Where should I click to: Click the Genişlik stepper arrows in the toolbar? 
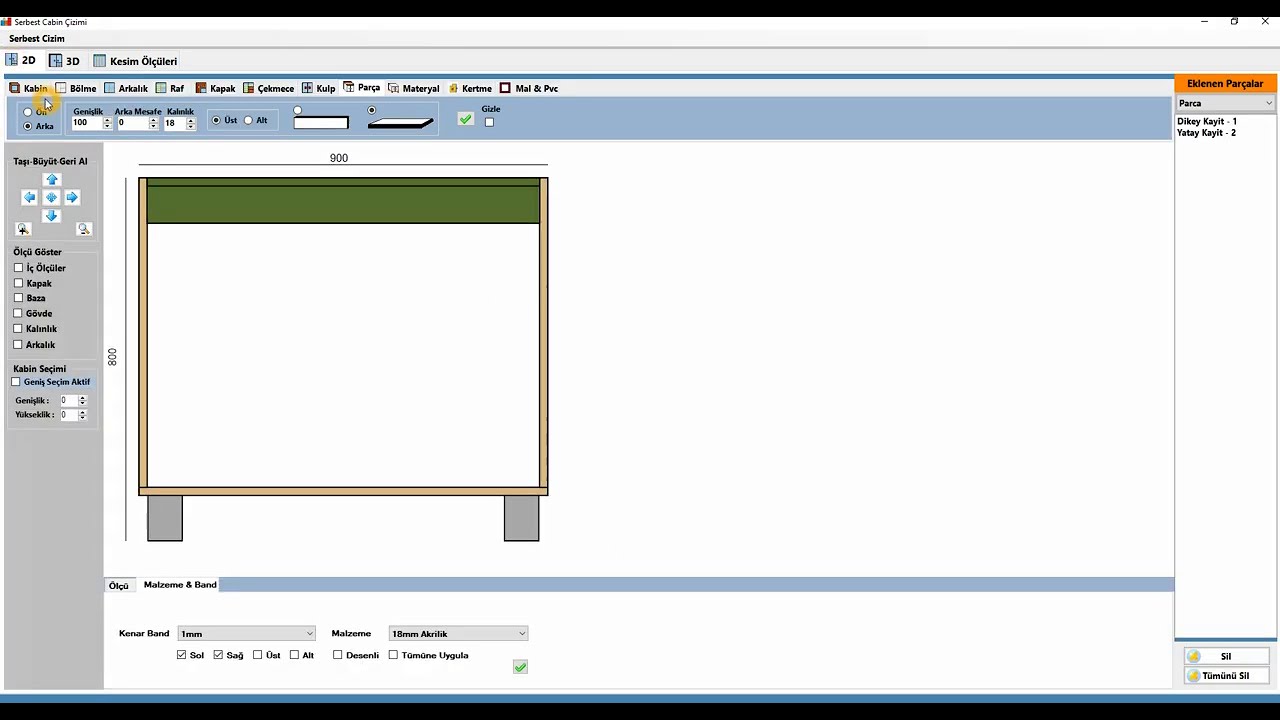pyautogui.click(x=107, y=123)
